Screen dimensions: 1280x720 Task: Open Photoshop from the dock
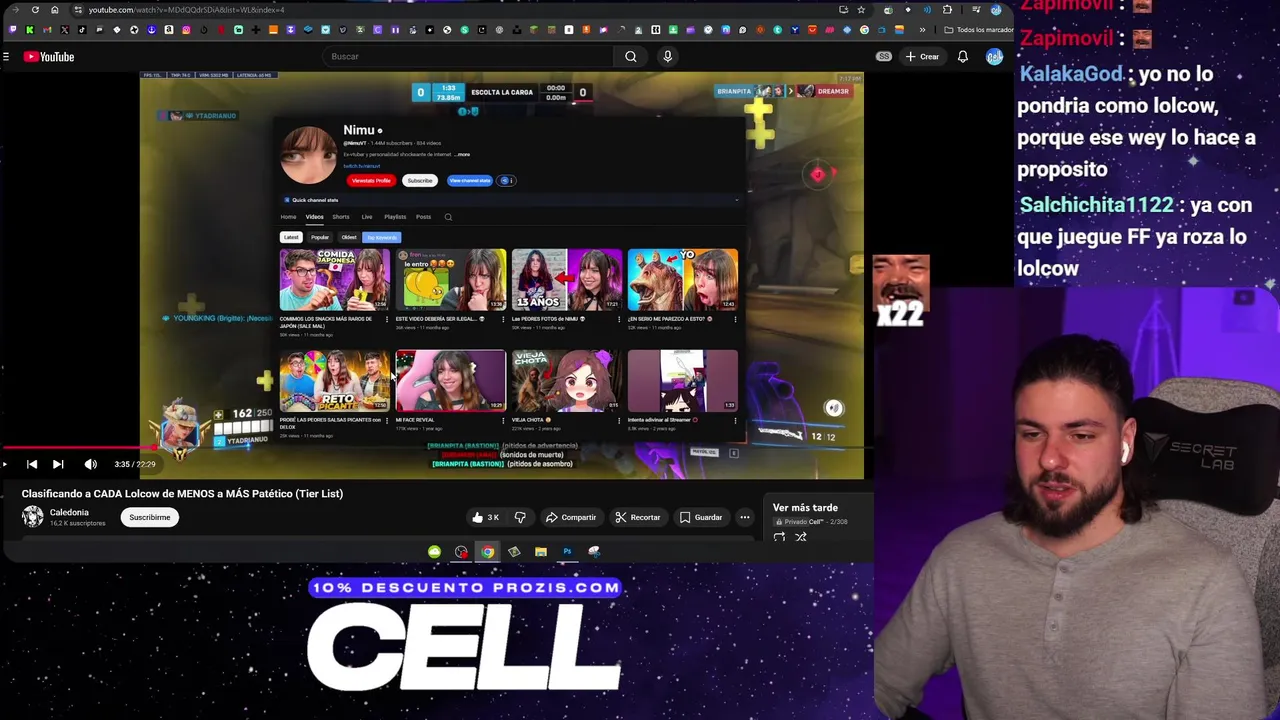tap(567, 551)
